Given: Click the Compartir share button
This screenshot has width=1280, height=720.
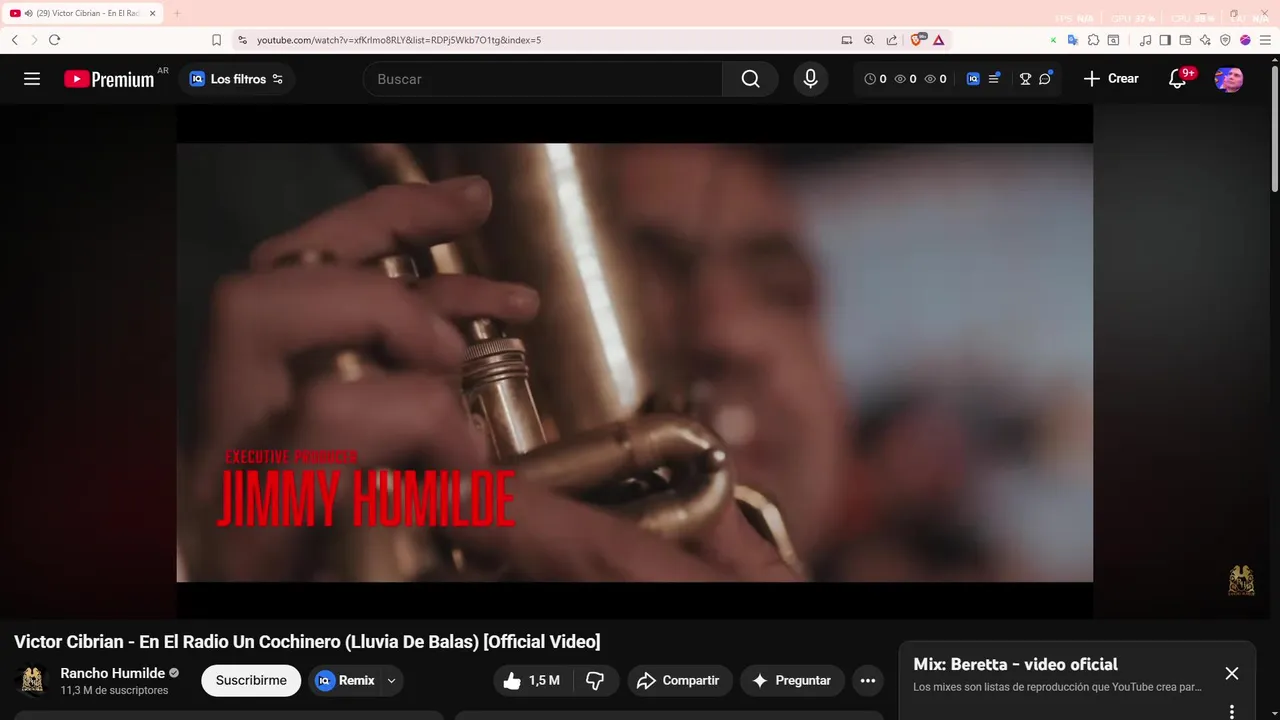Looking at the screenshot, I should click(678, 681).
